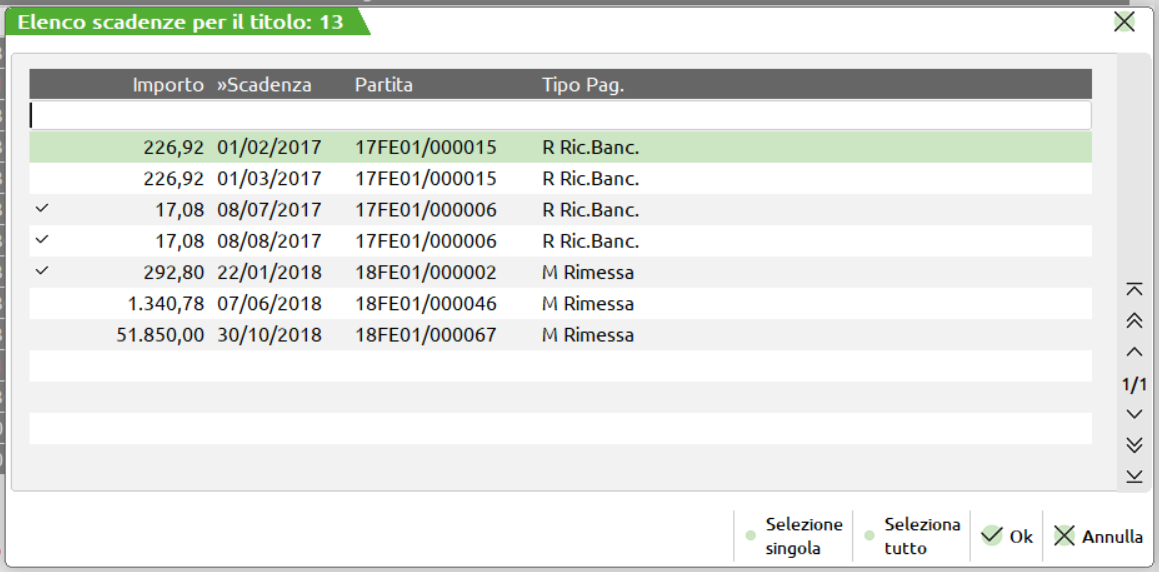Click the single up chevron scroll icon
1159x572 pixels.
[x=1134, y=352]
